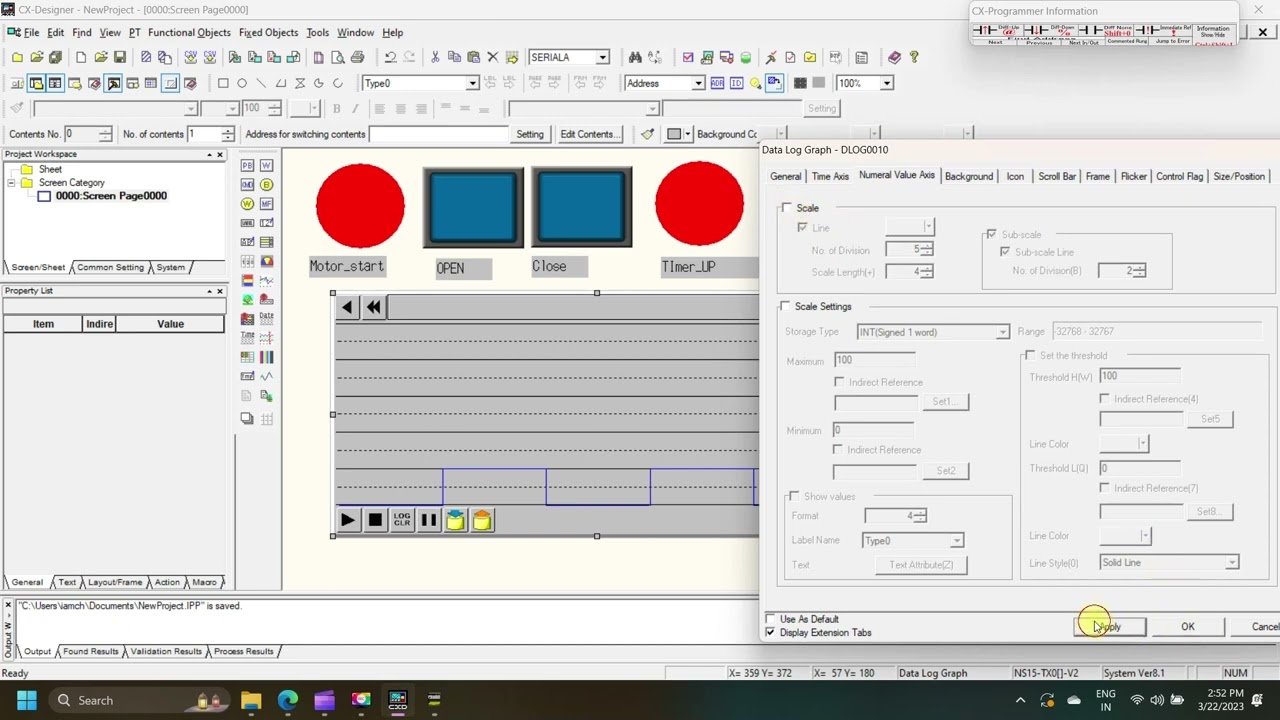Image resolution: width=1280 pixels, height=720 pixels.
Task: Click the graph single left-arrow scroll button
Action: coord(347,308)
